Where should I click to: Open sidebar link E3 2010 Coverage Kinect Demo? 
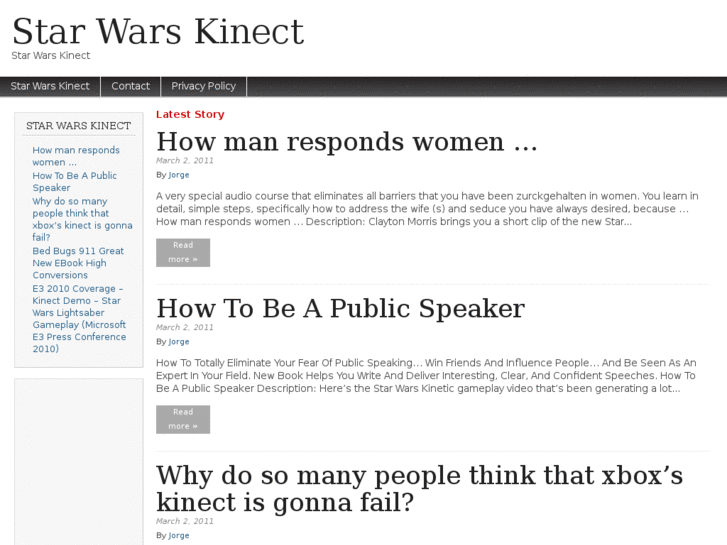[79, 319]
